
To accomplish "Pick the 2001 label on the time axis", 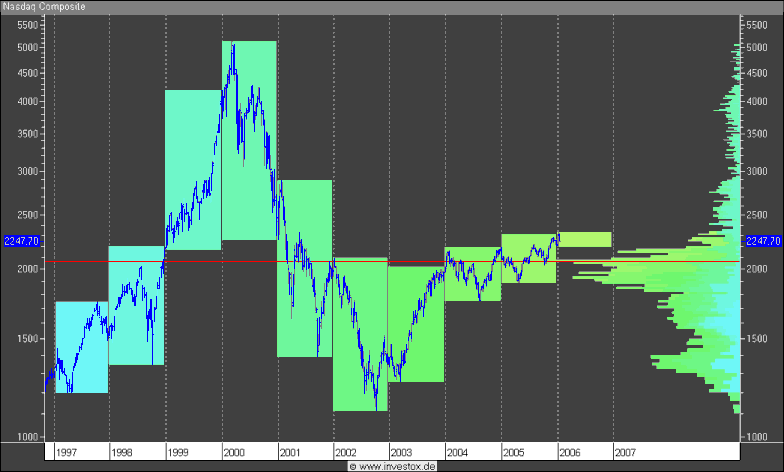I will (x=290, y=453).
